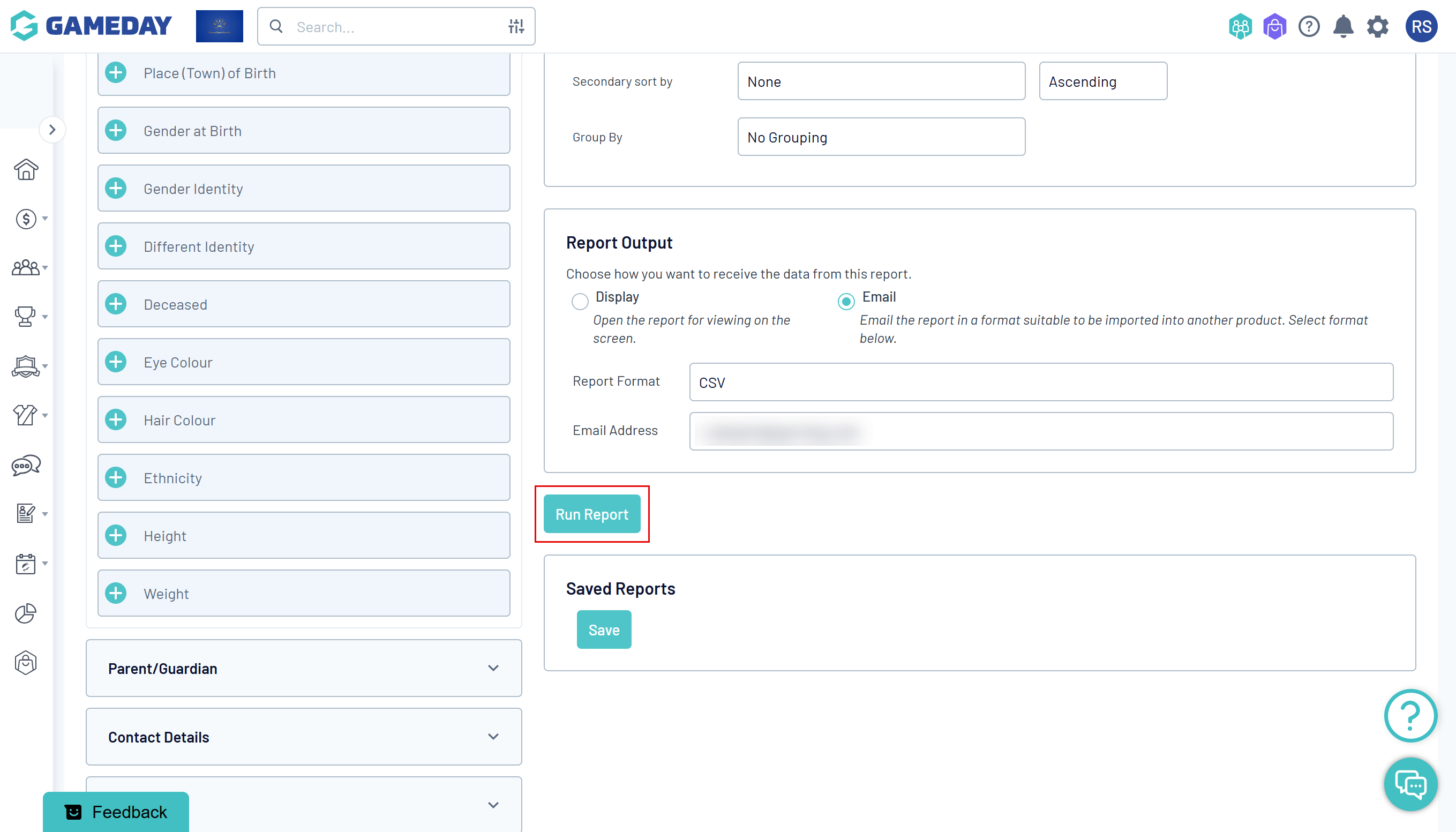The image size is (1456, 832).
Task: Select the Email output radio button
Action: [846, 301]
